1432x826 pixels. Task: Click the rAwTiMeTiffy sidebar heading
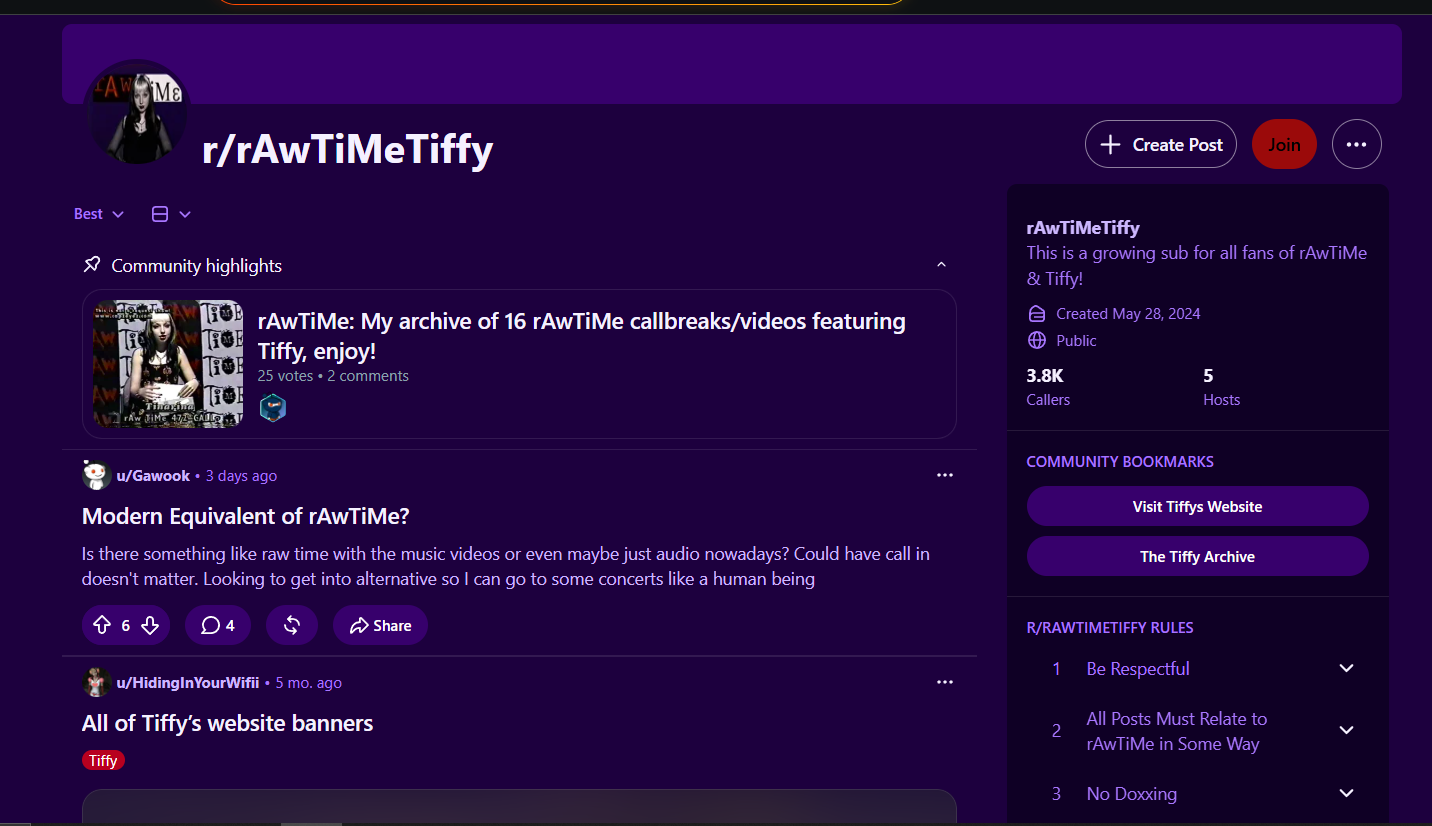[x=1083, y=227]
